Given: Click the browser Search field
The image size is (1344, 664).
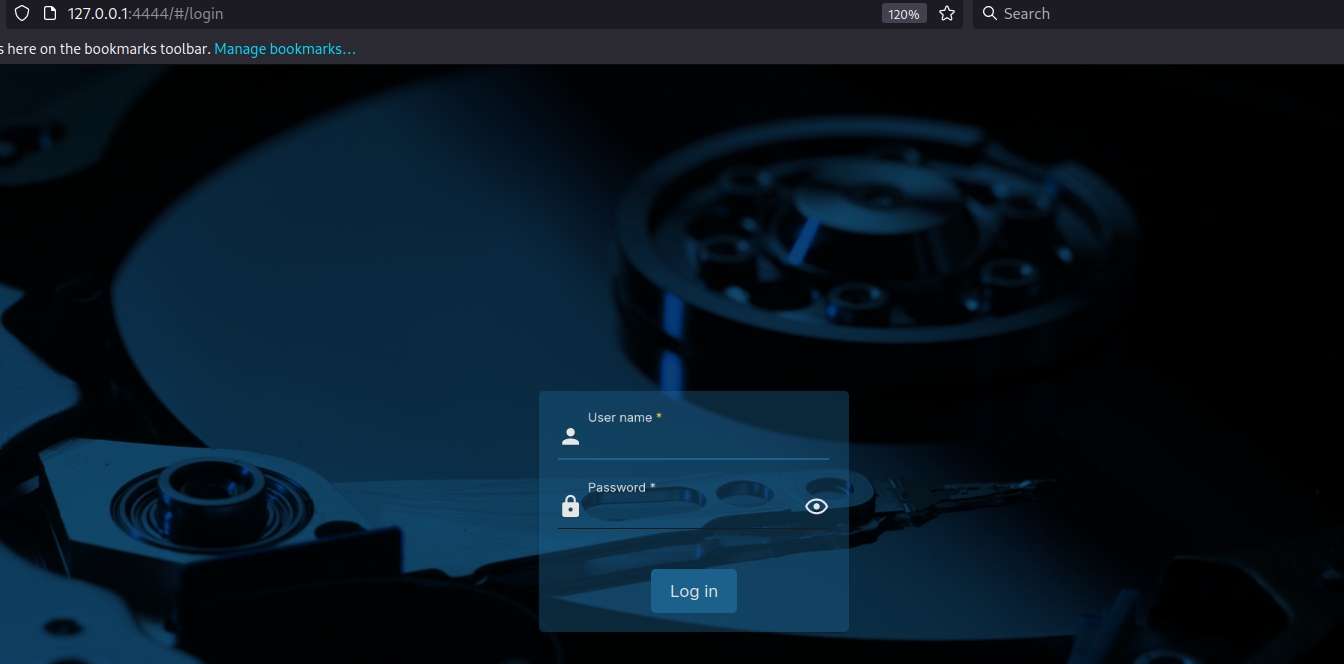Looking at the screenshot, I should (x=1150, y=14).
